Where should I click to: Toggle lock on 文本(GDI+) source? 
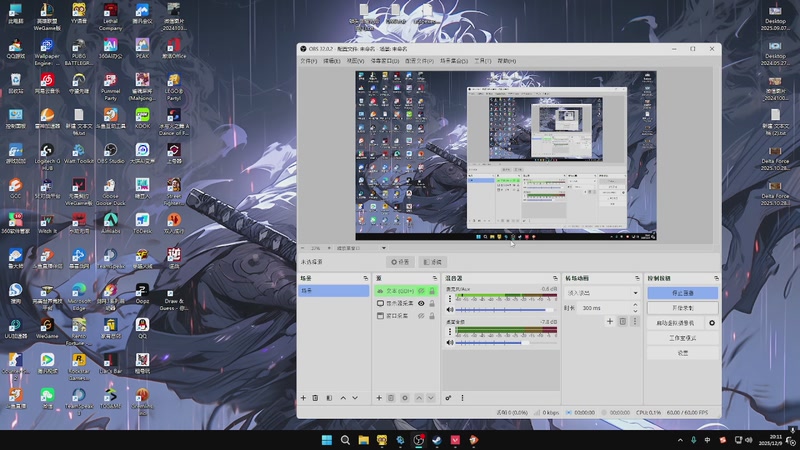click(432, 291)
